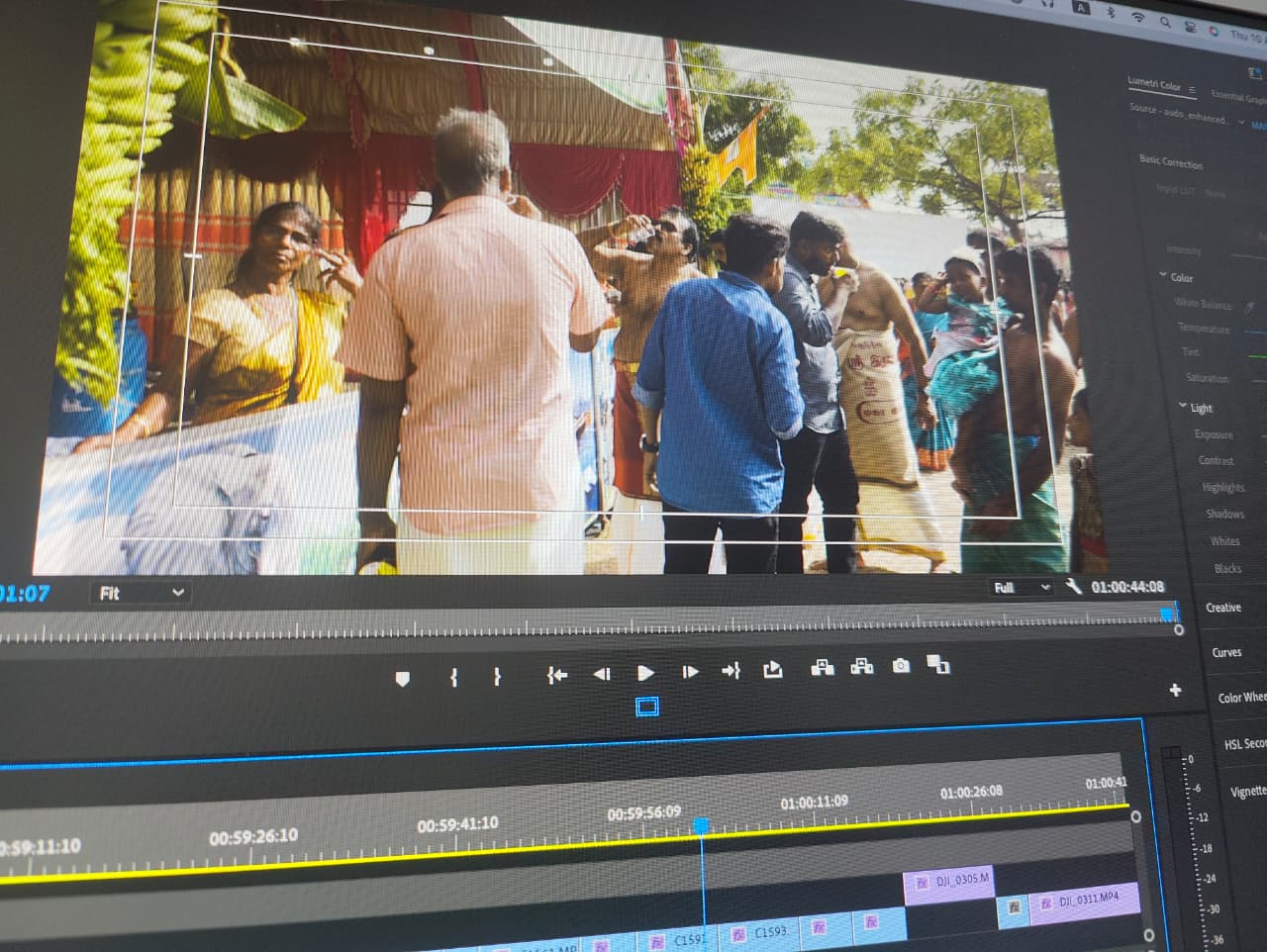The width and height of the screenshot is (1267, 952).
Task: Open the Lumetri Color panel menu icon
Action: pos(1192,91)
